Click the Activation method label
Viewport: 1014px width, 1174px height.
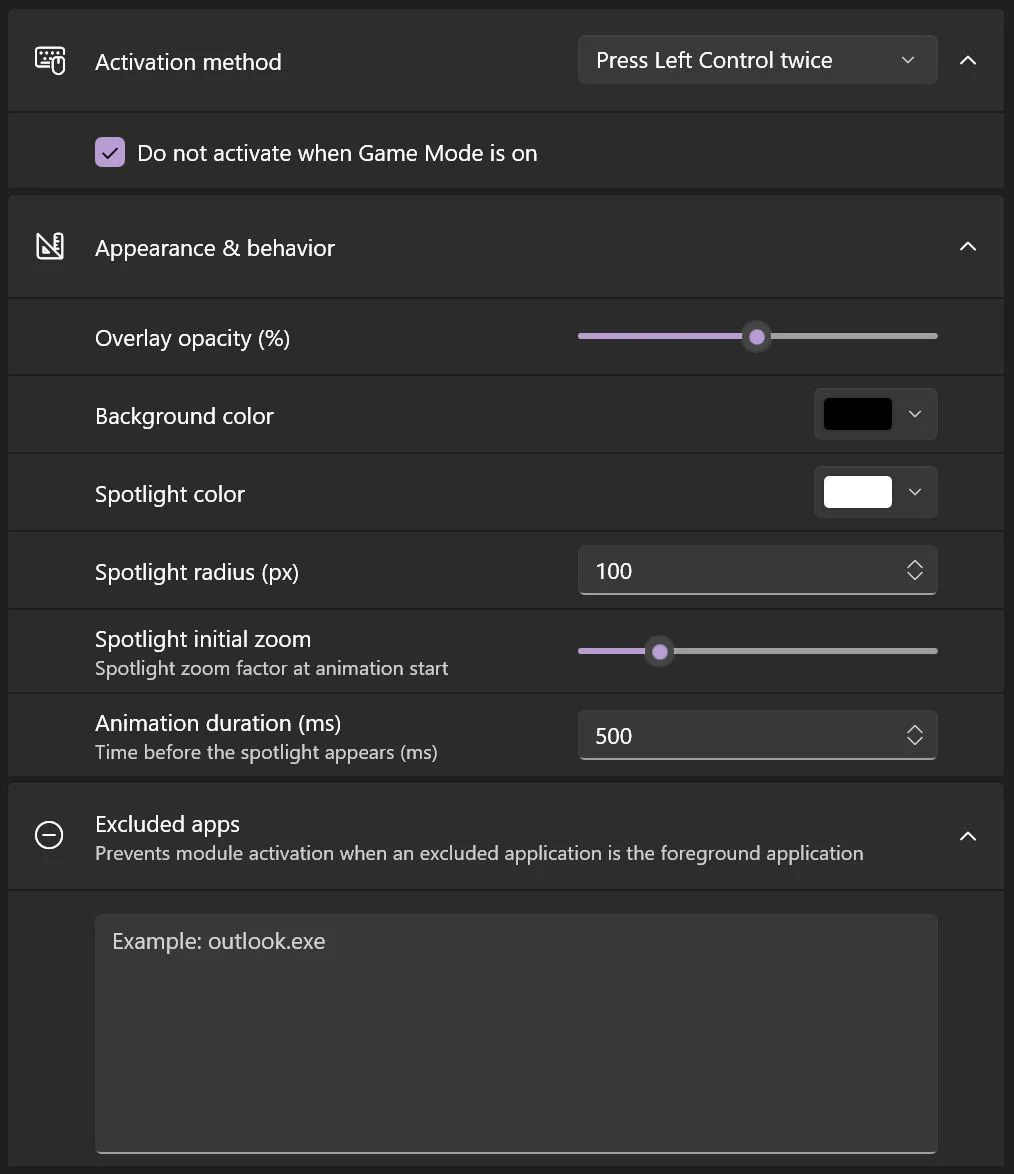click(188, 62)
